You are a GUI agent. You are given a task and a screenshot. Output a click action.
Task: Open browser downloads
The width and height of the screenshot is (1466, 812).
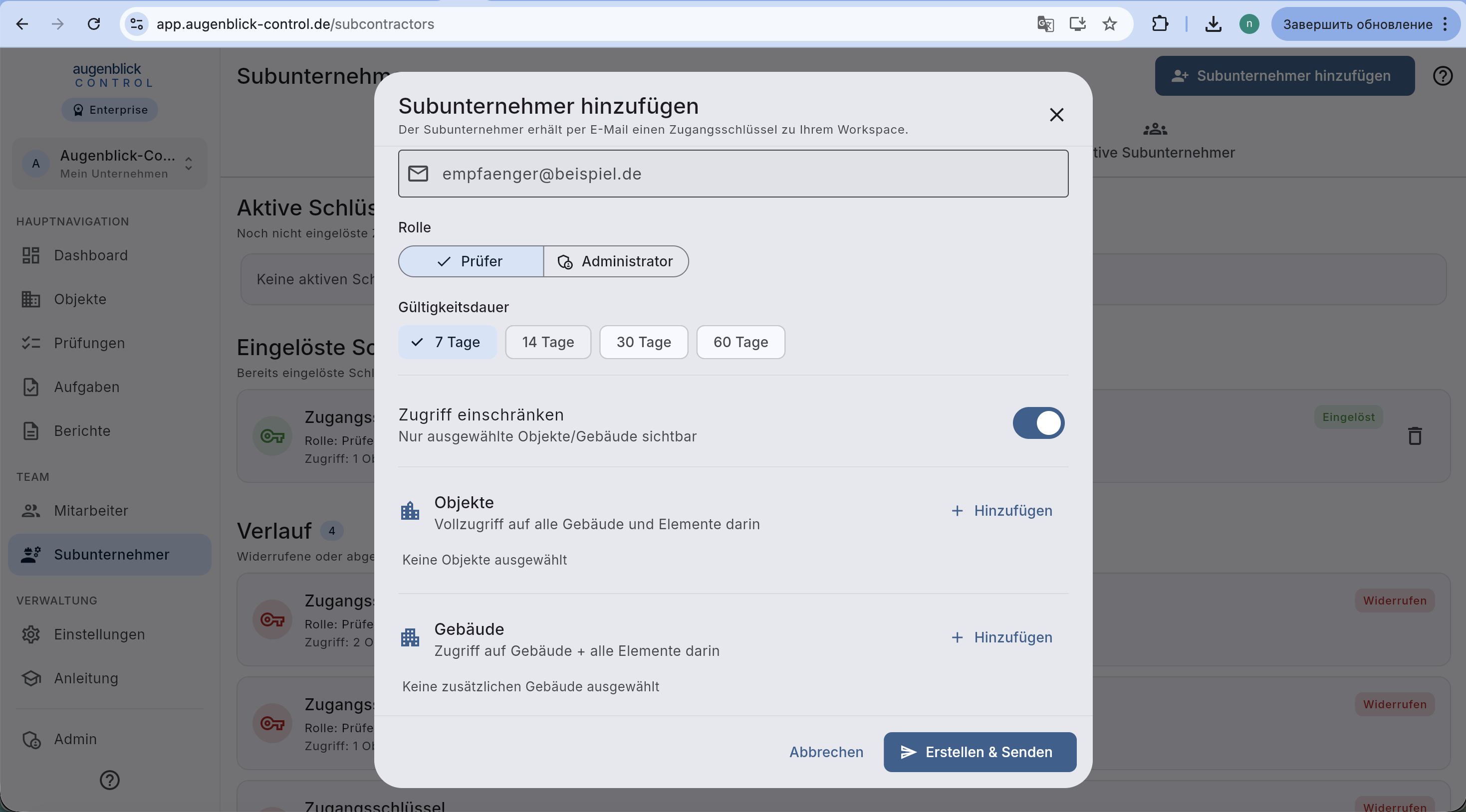point(1214,24)
